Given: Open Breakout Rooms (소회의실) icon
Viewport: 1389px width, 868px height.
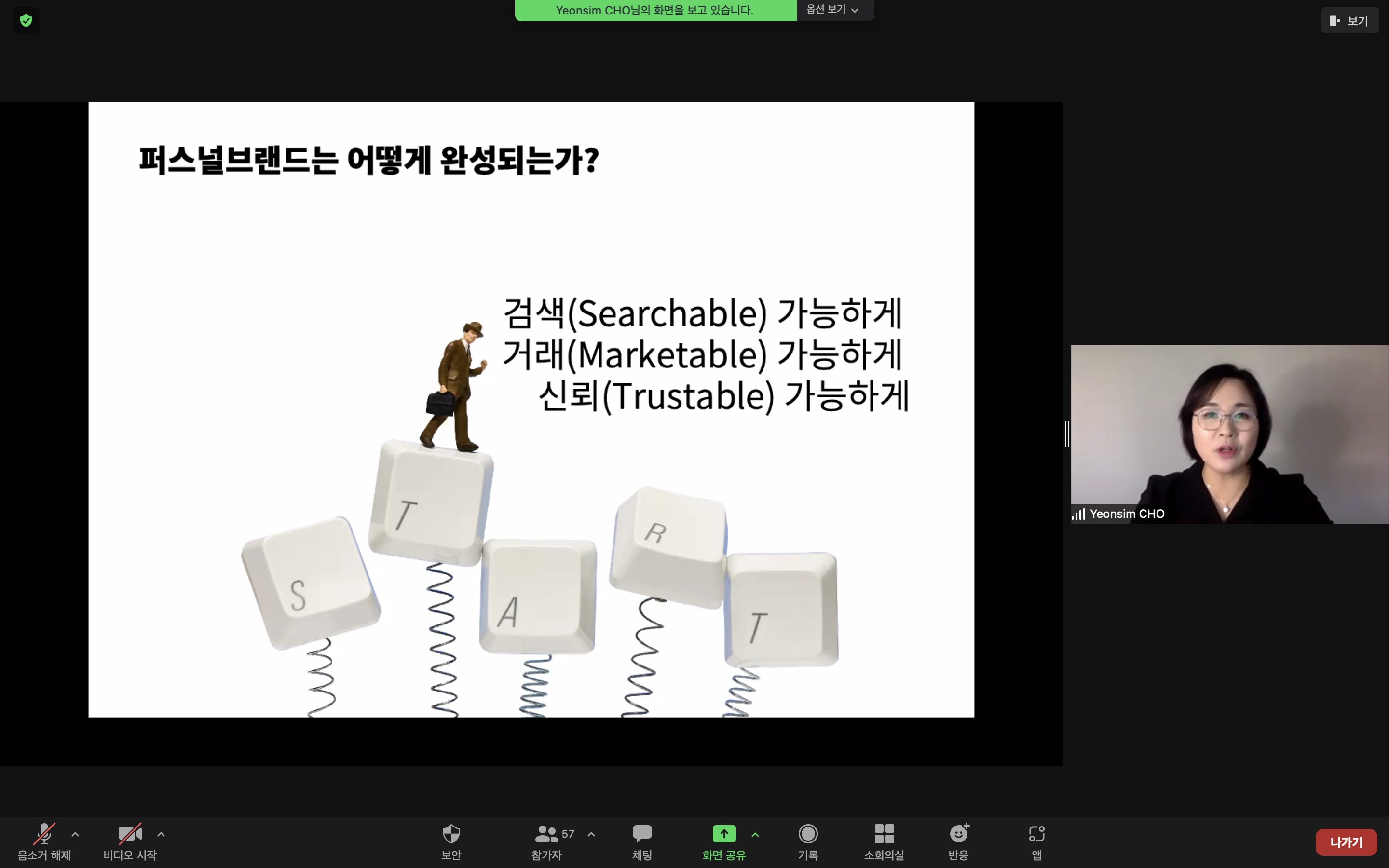Looking at the screenshot, I should [884, 834].
